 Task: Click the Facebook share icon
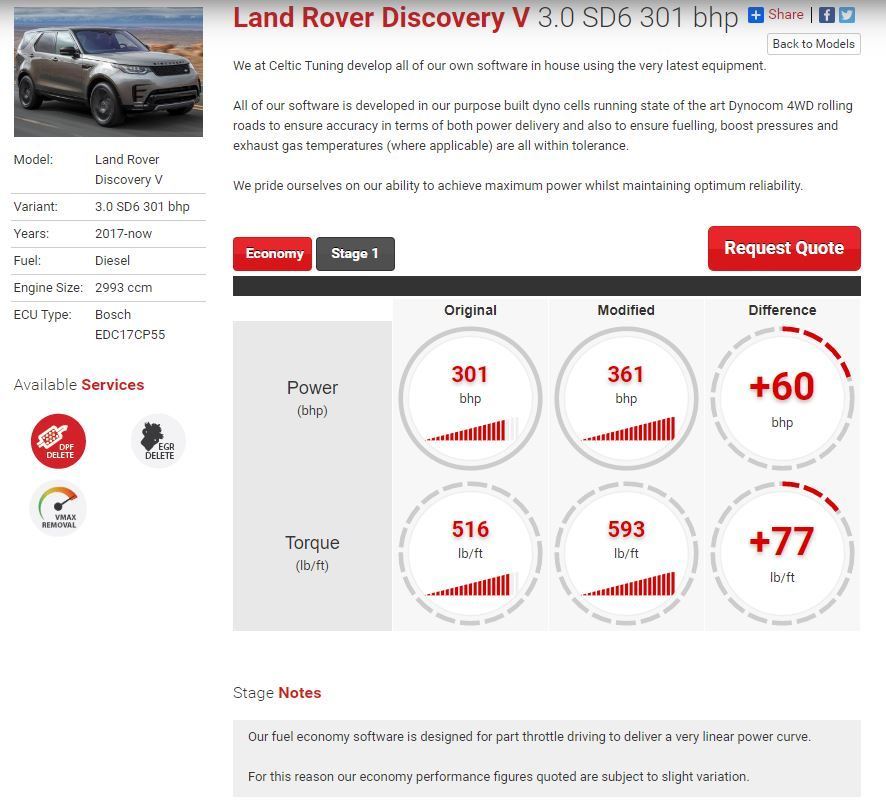tap(826, 15)
